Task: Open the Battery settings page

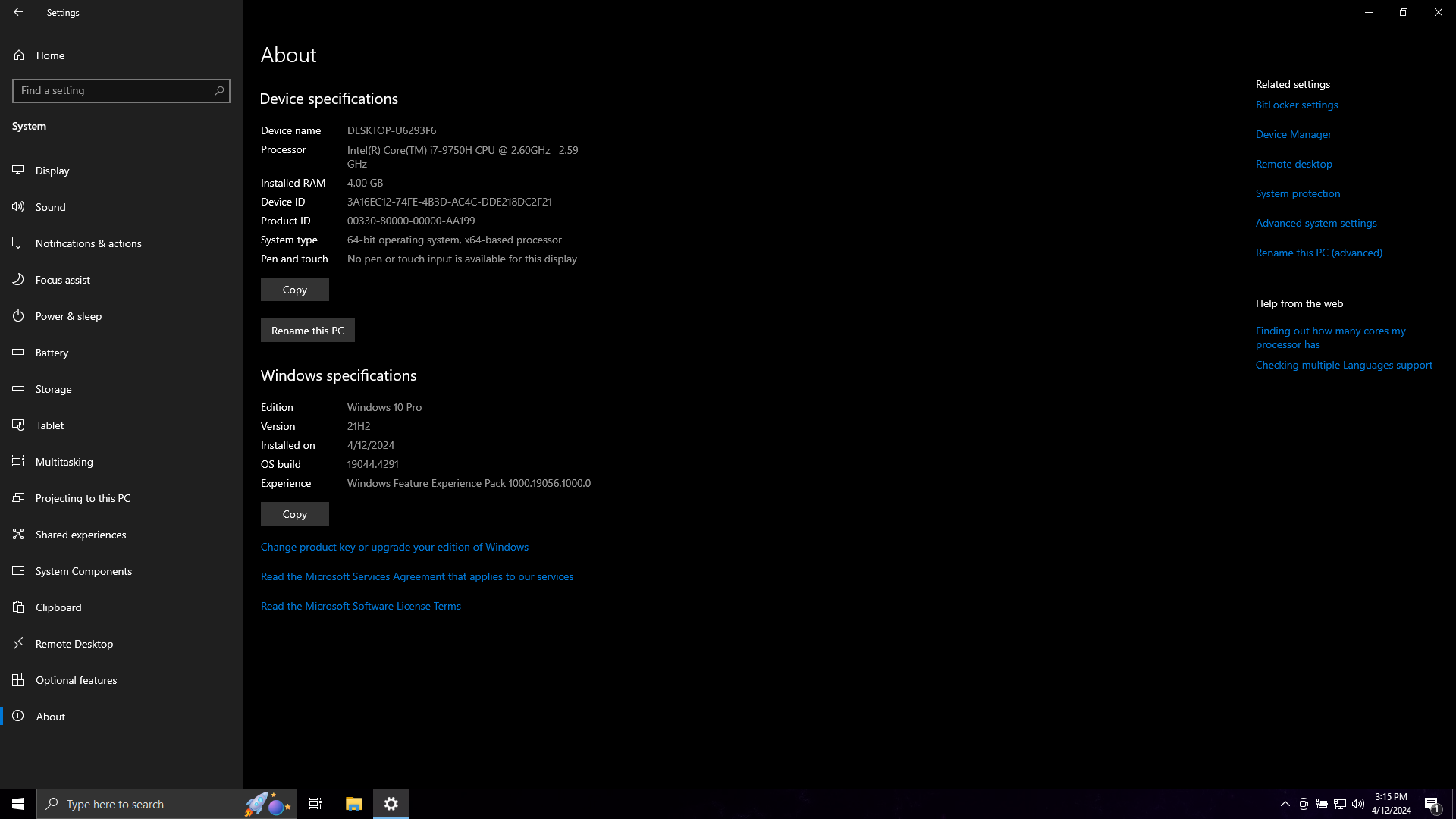Action: pyautogui.click(x=52, y=353)
